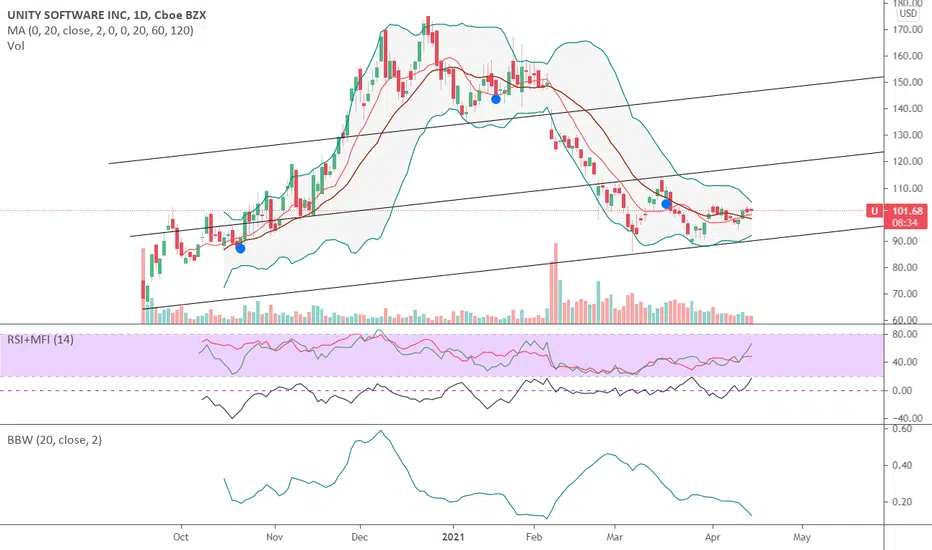Image resolution: width=932 pixels, height=550 pixels.
Task: Click the blue marker dot in January
Action: (x=496, y=99)
